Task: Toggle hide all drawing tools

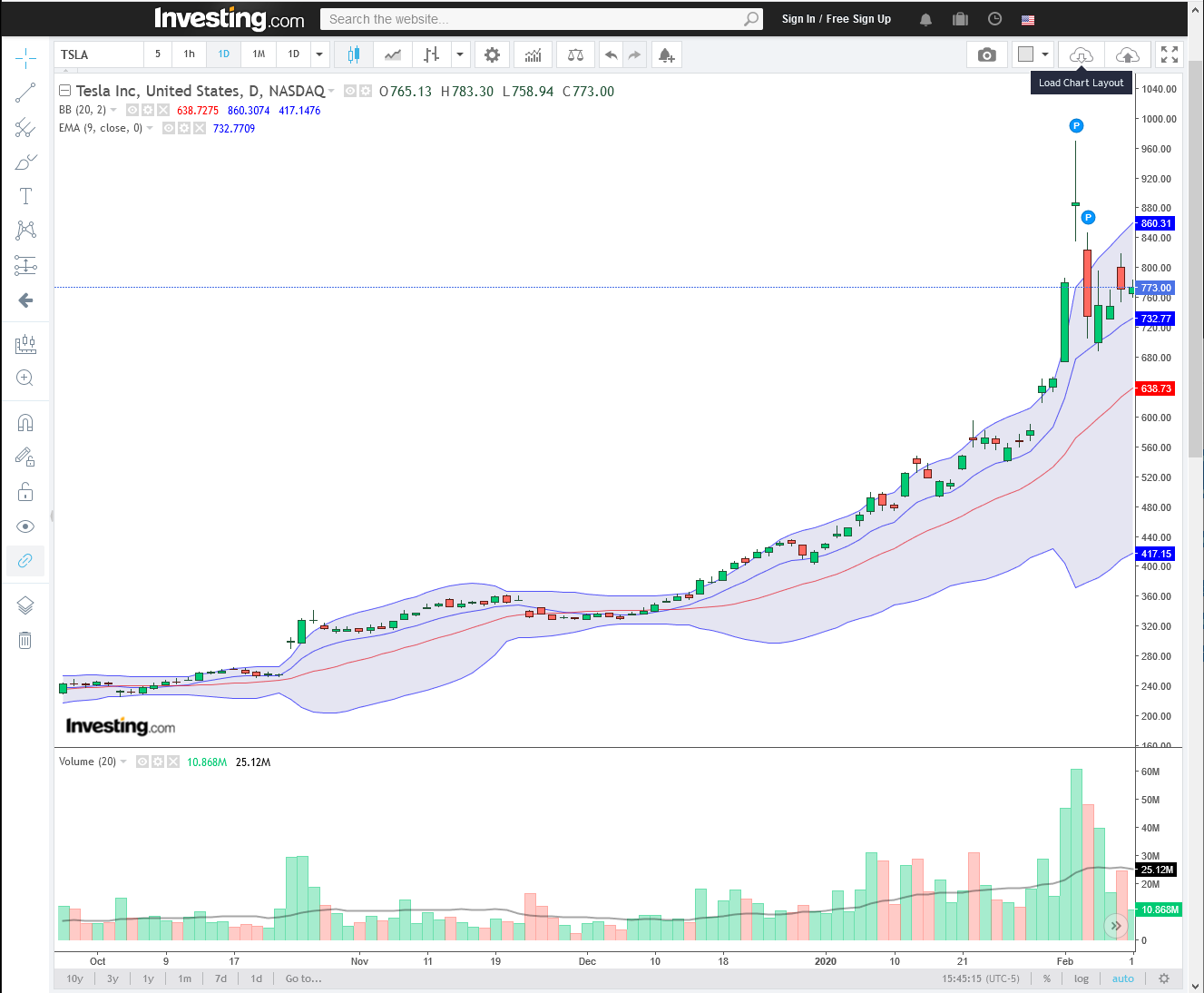Action: pyautogui.click(x=25, y=526)
